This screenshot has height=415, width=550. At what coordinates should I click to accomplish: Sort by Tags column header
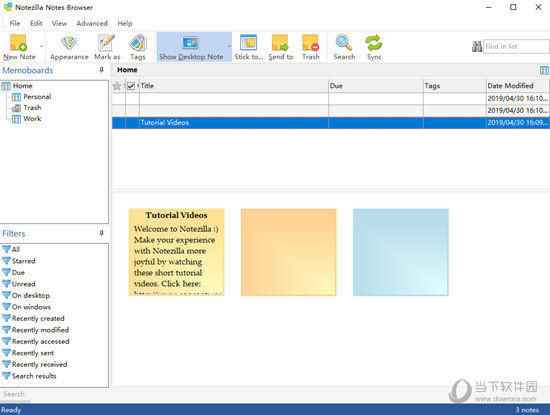point(455,86)
